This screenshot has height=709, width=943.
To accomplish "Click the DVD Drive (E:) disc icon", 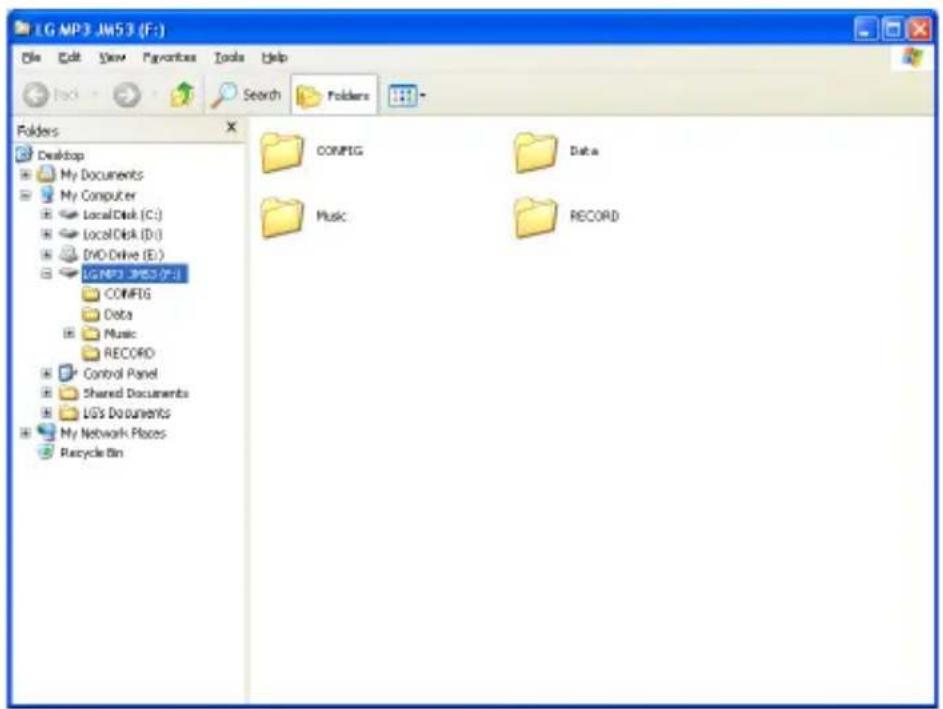I will tap(69, 254).
